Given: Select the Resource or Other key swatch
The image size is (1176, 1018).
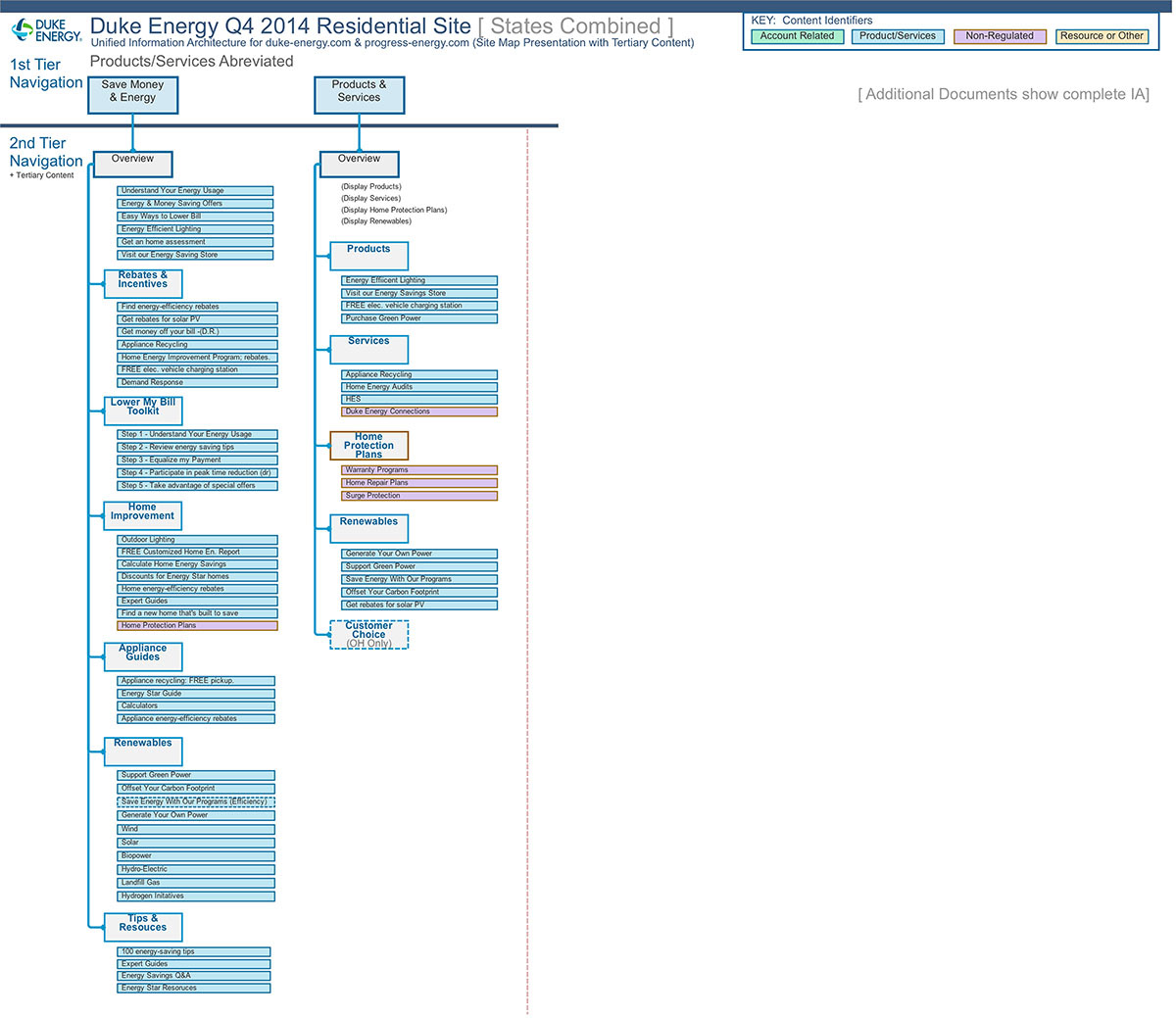Looking at the screenshot, I should pyautogui.click(x=1102, y=36).
